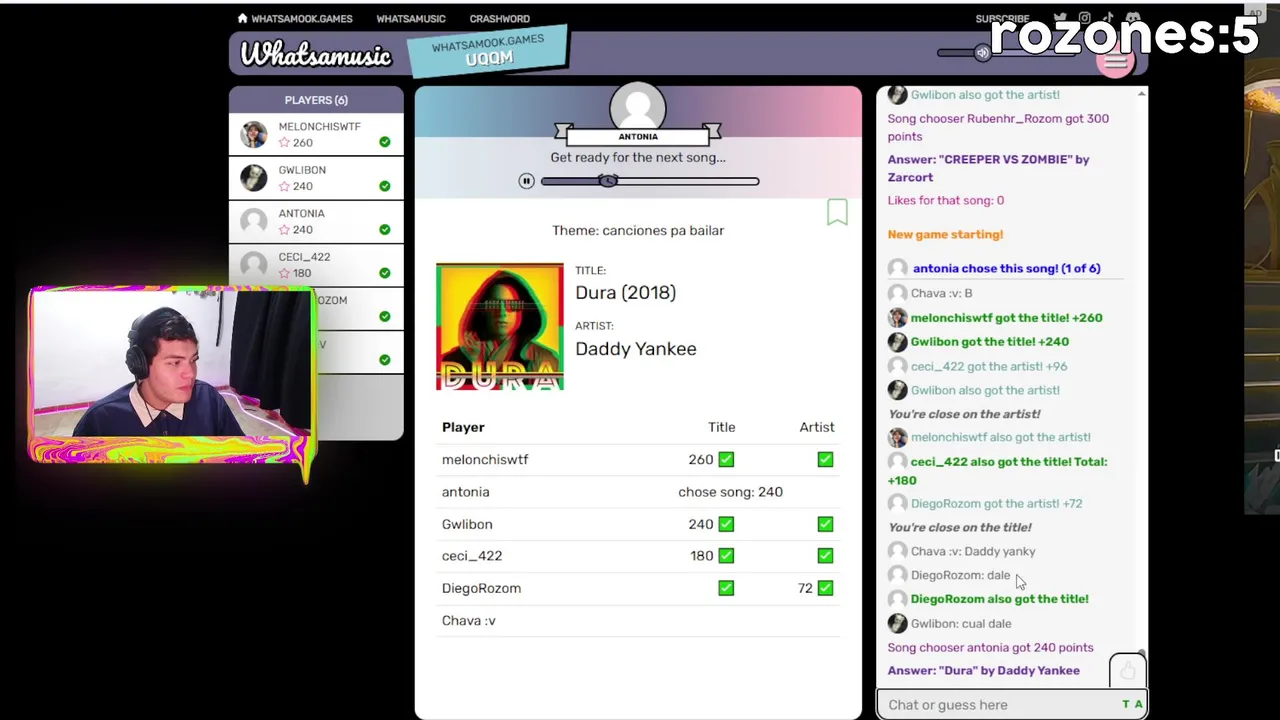Click the home icon beside WHATSAMOOK.GAMES
The height and width of the screenshot is (720, 1280).
[x=242, y=18]
